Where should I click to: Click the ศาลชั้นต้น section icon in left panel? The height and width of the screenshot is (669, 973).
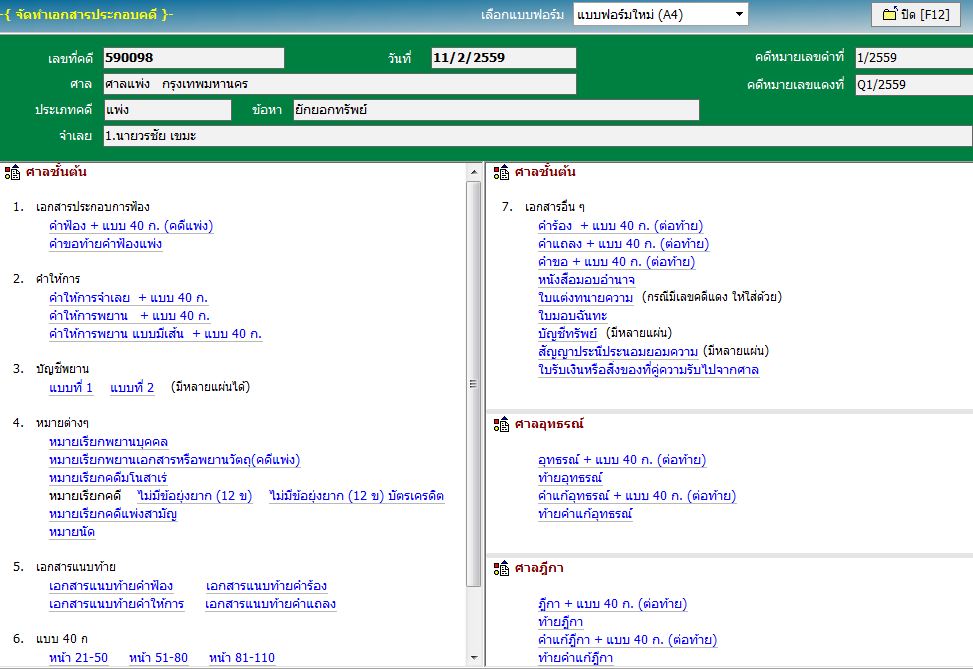tap(12, 172)
